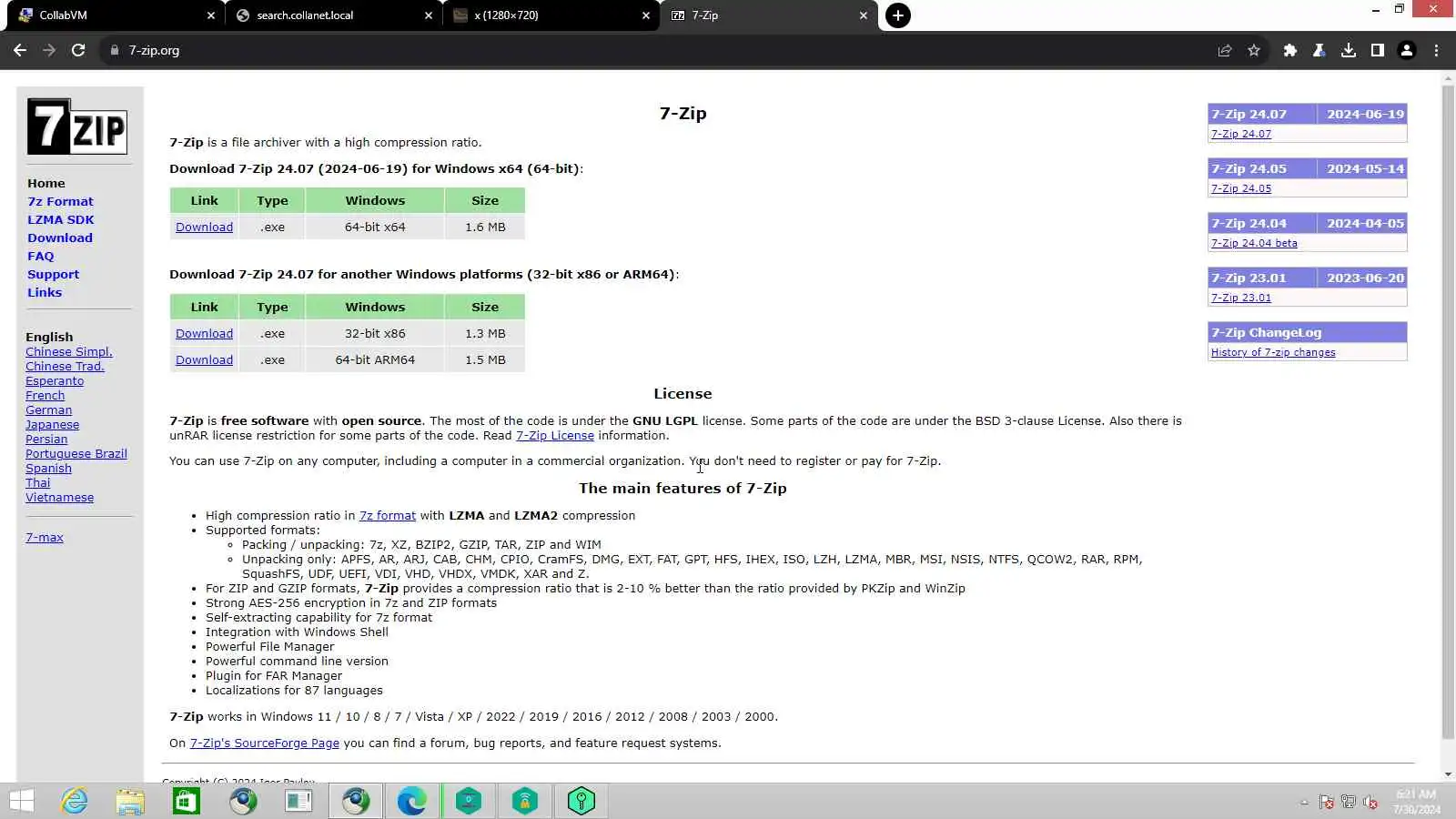Bookmark this page with the star icon
This screenshot has height=819, width=1456.
1254,50
